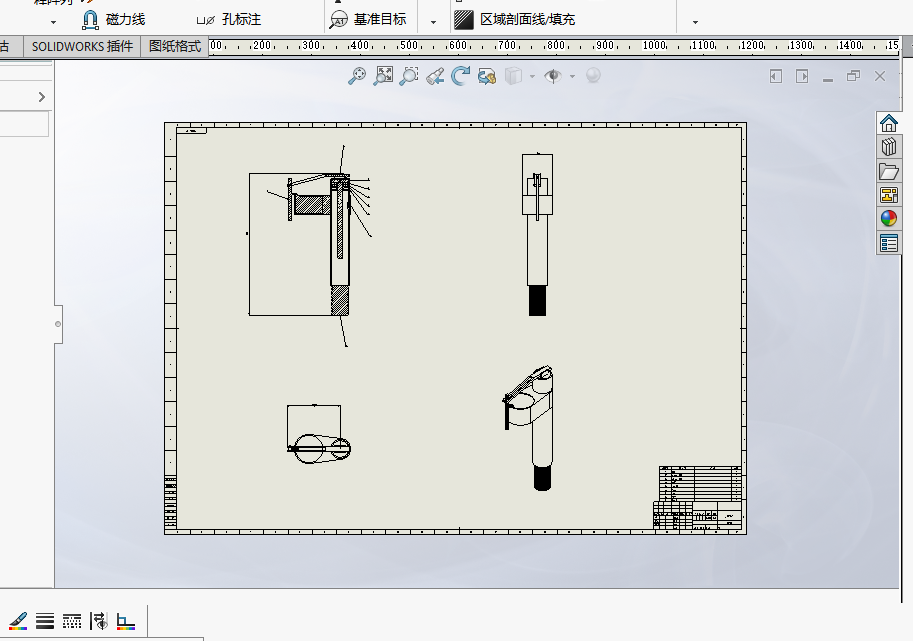Click the expand-right pane button by window controls
This screenshot has width=913, height=641.
click(802, 76)
